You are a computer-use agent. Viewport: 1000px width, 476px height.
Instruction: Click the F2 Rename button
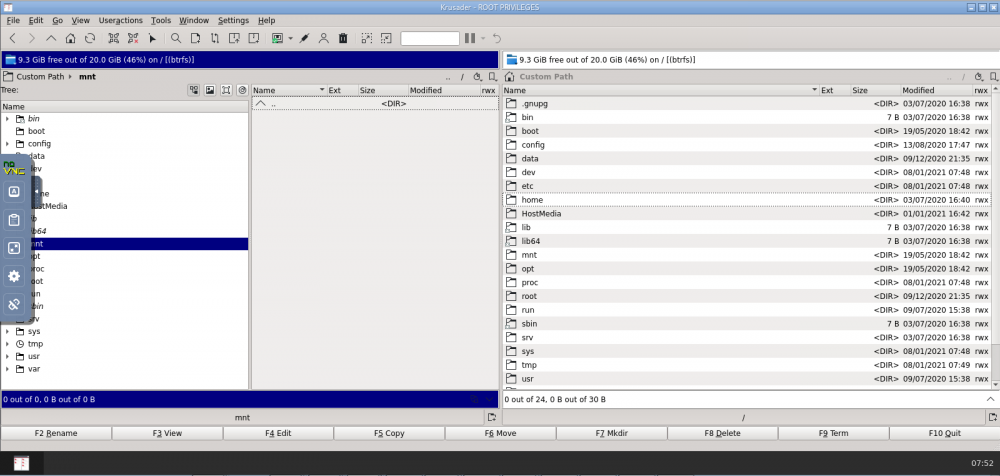coord(55,433)
